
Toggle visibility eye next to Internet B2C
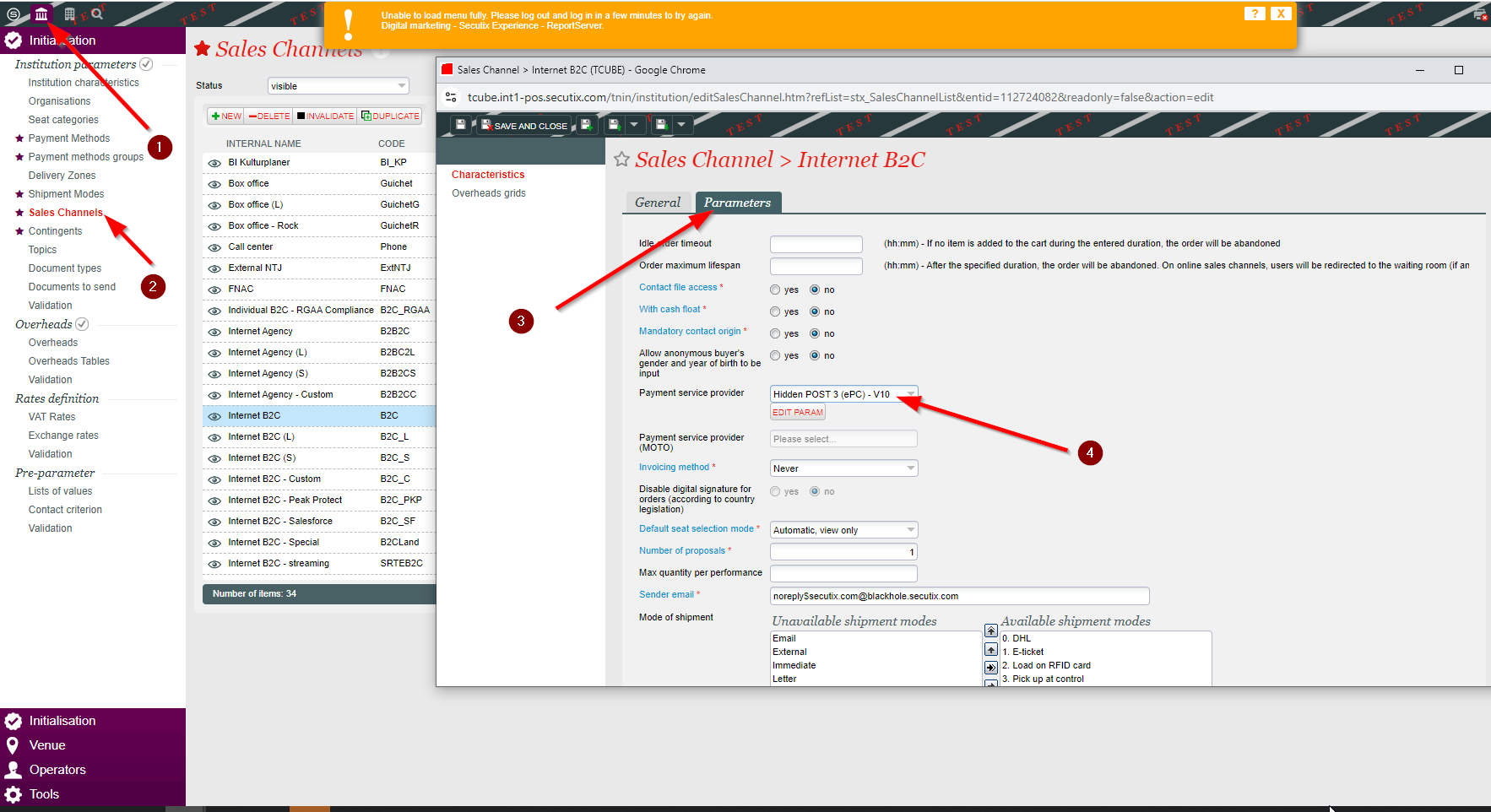tap(214, 415)
